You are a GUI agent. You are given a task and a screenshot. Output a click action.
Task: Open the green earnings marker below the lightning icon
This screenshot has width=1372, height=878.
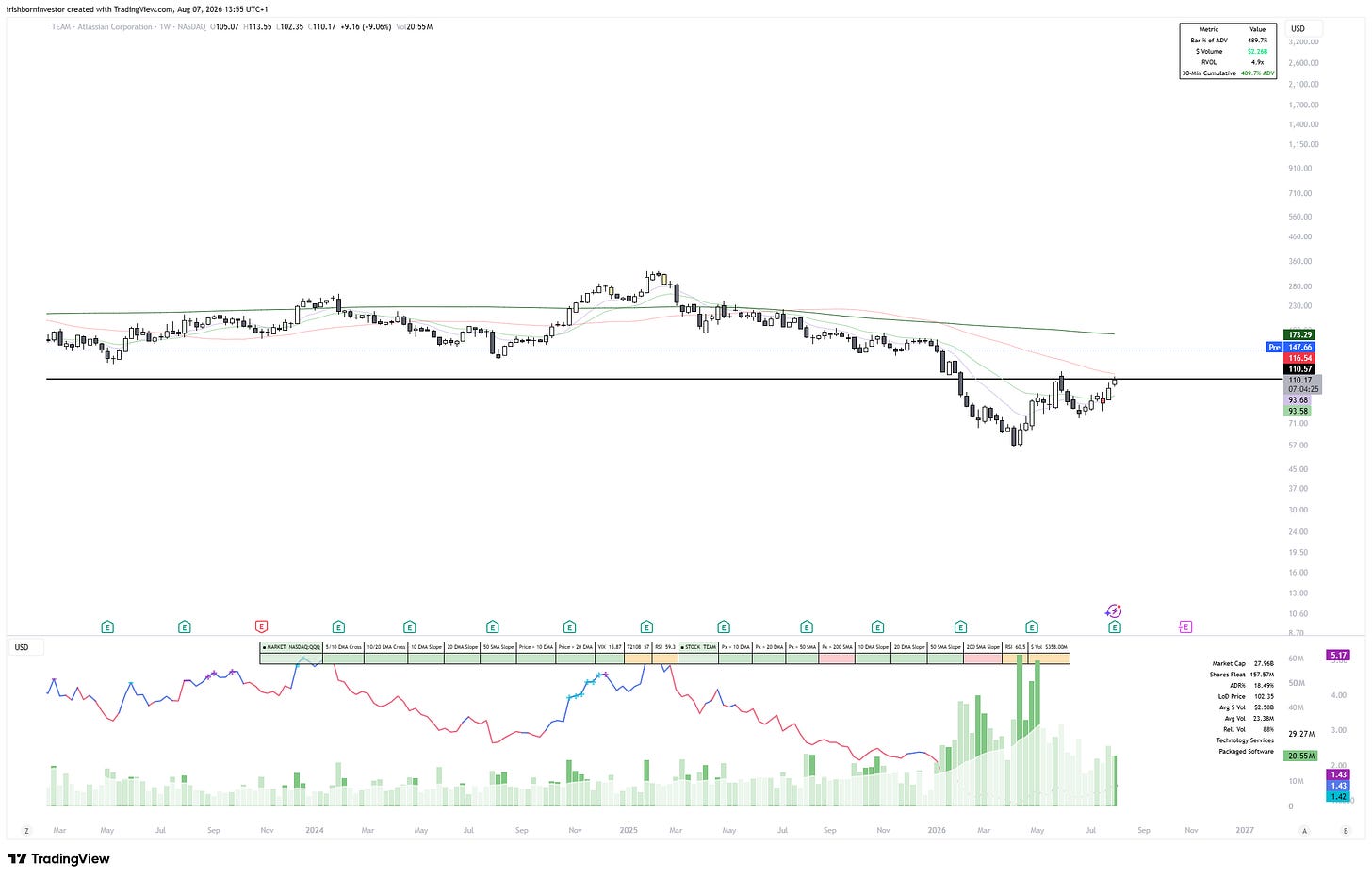1115,626
